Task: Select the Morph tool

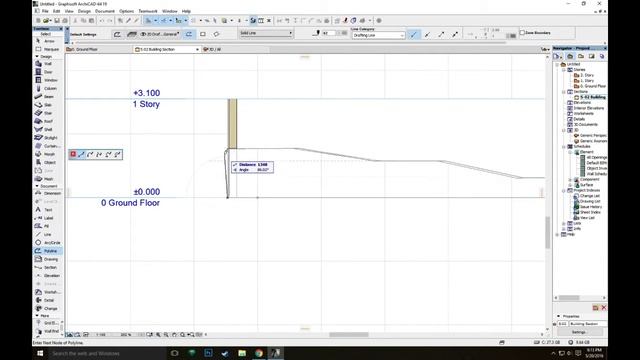Action: pyautogui.click(x=48, y=154)
